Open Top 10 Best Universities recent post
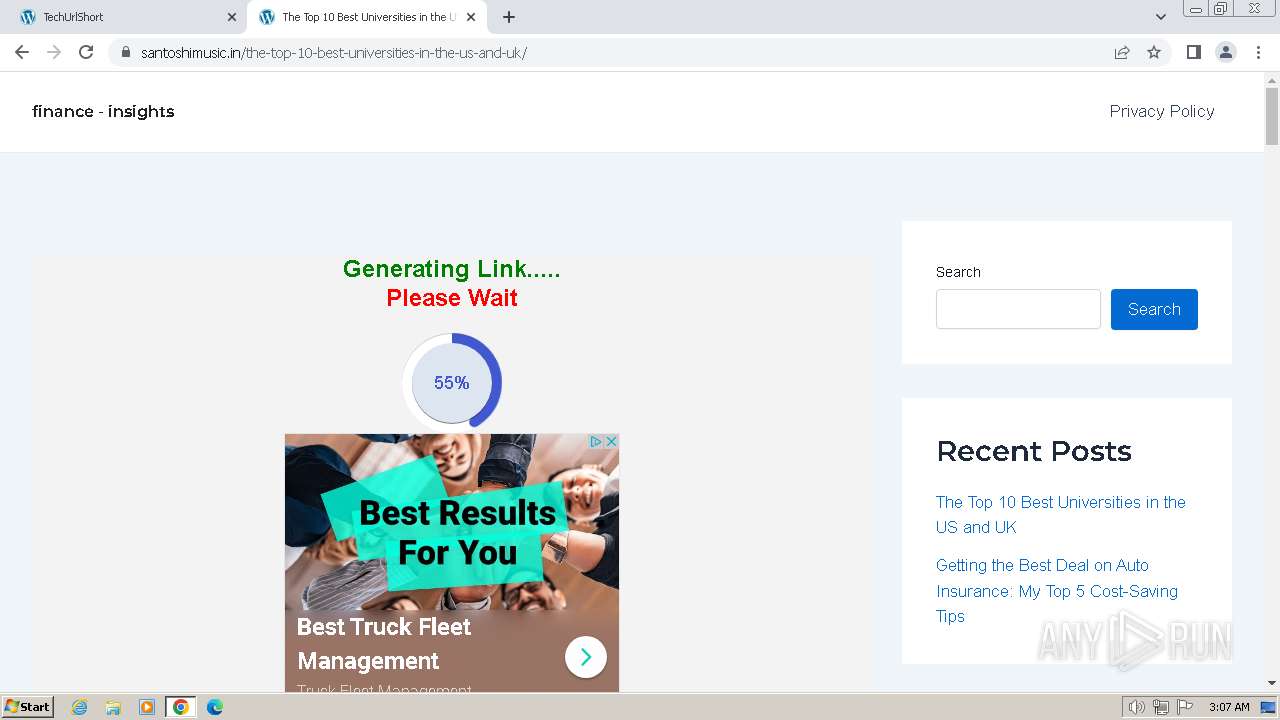The image size is (1280, 720). coord(1061,514)
